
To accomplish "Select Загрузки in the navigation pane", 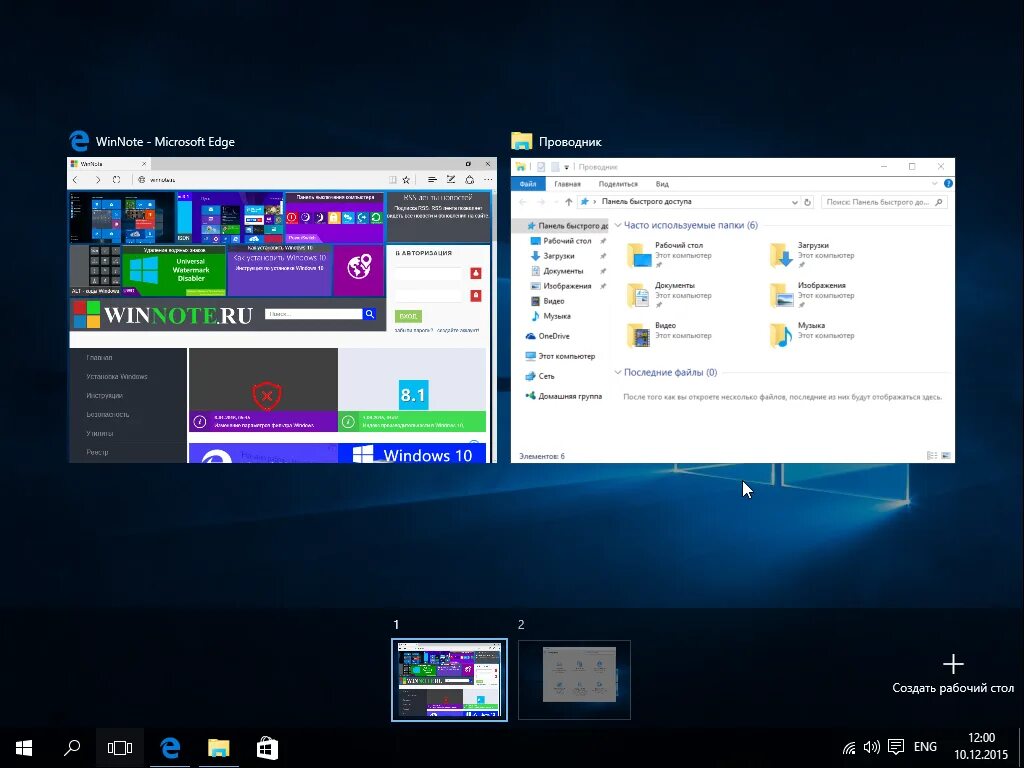I will (x=558, y=256).
